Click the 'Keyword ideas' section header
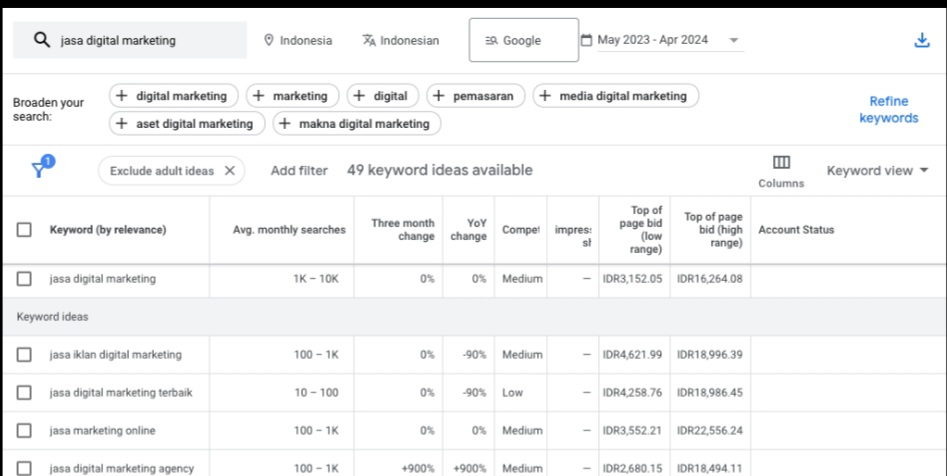 (x=53, y=317)
